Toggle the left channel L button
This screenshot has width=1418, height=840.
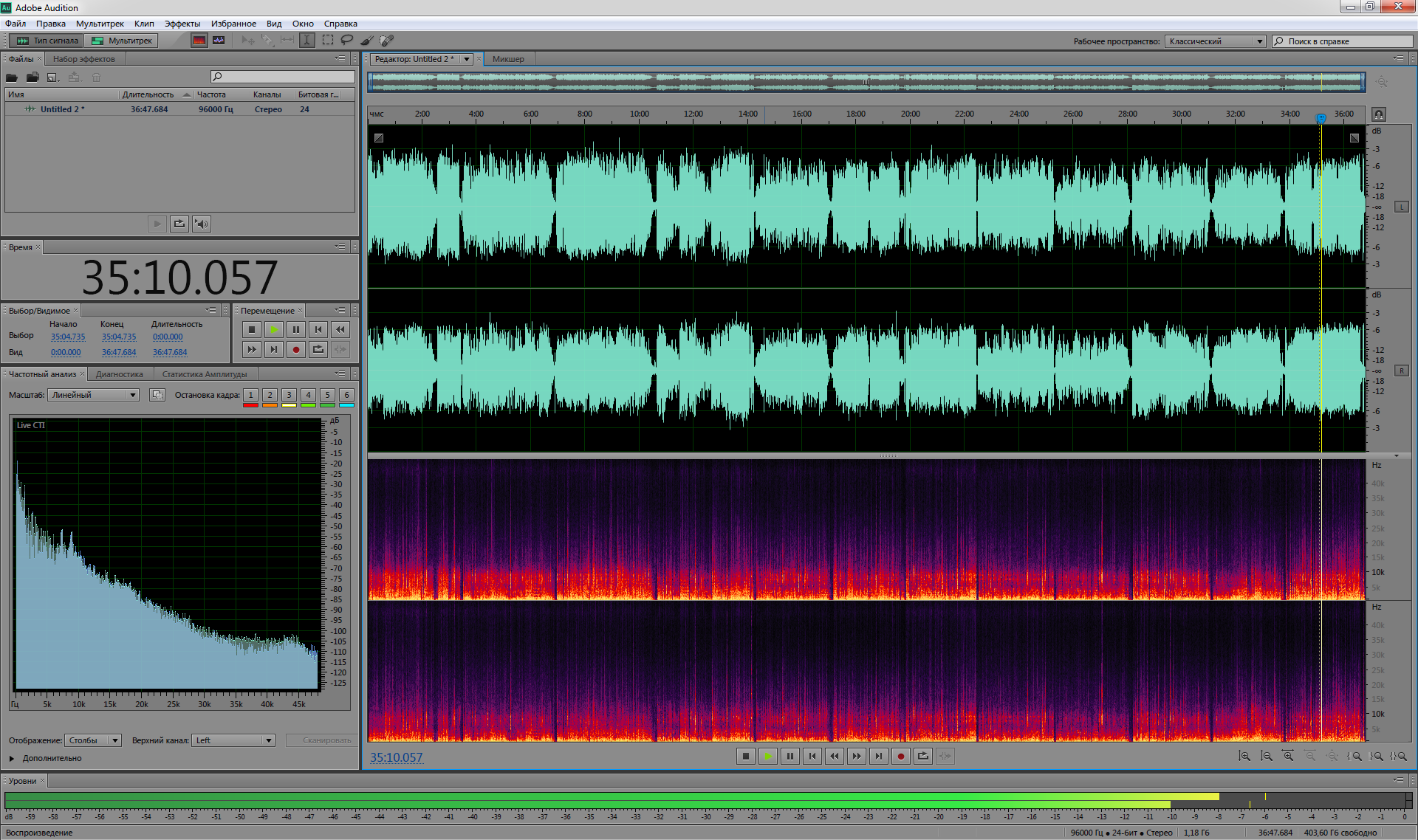(1401, 207)
